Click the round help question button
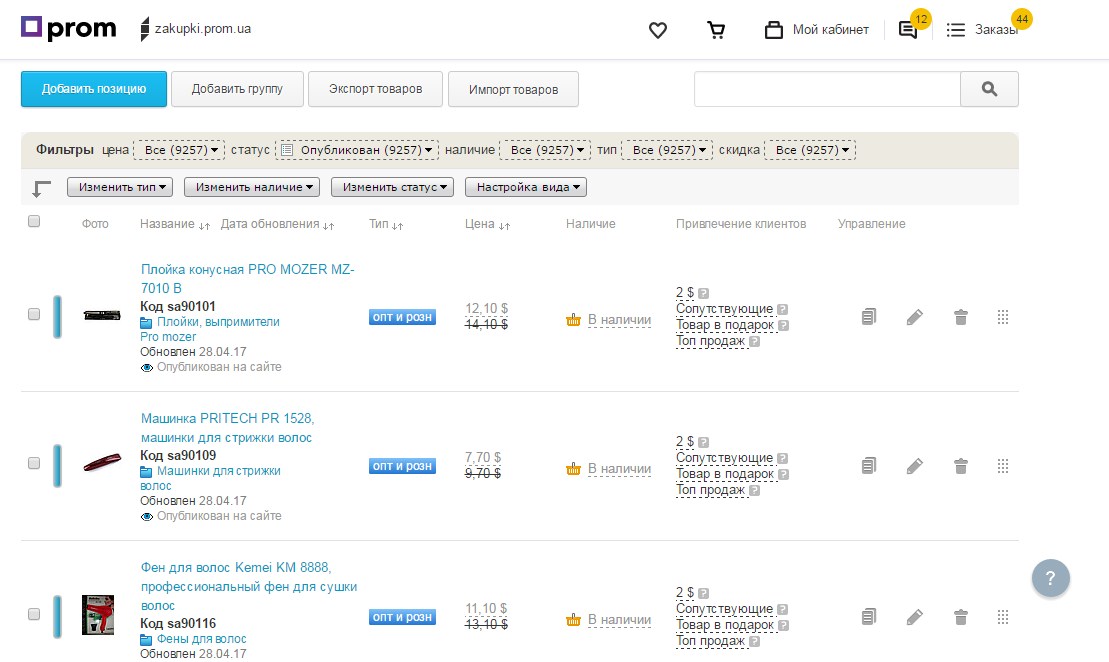The image size is (1109, 662). pos(1050,578)
